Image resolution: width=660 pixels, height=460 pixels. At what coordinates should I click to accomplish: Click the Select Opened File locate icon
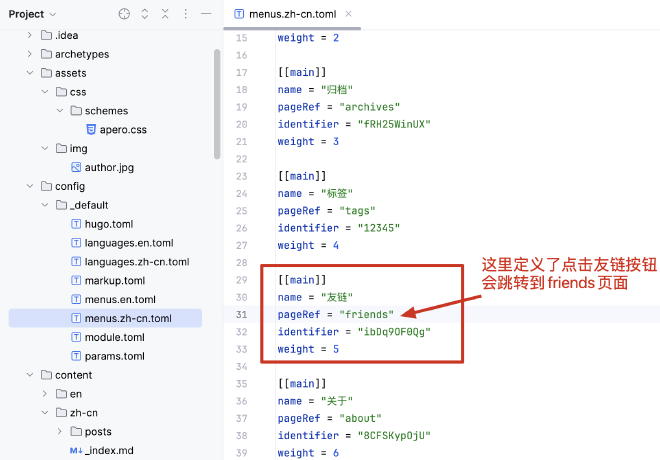coord(124,14)
